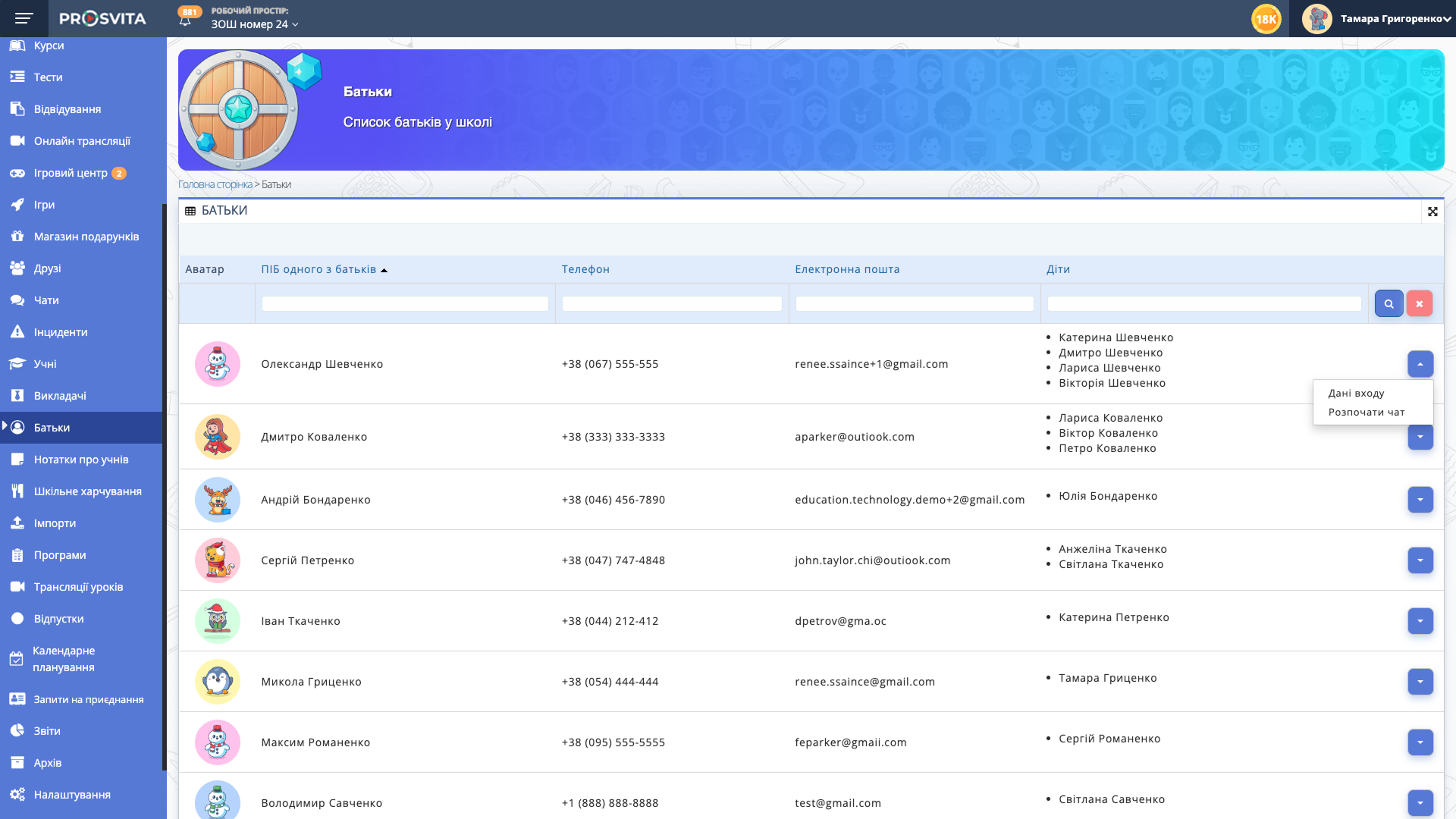The height and width of the screenshot is (819, 1456).
Task: Sort by the Електронна пошта column header
Action: coord(847,269)
